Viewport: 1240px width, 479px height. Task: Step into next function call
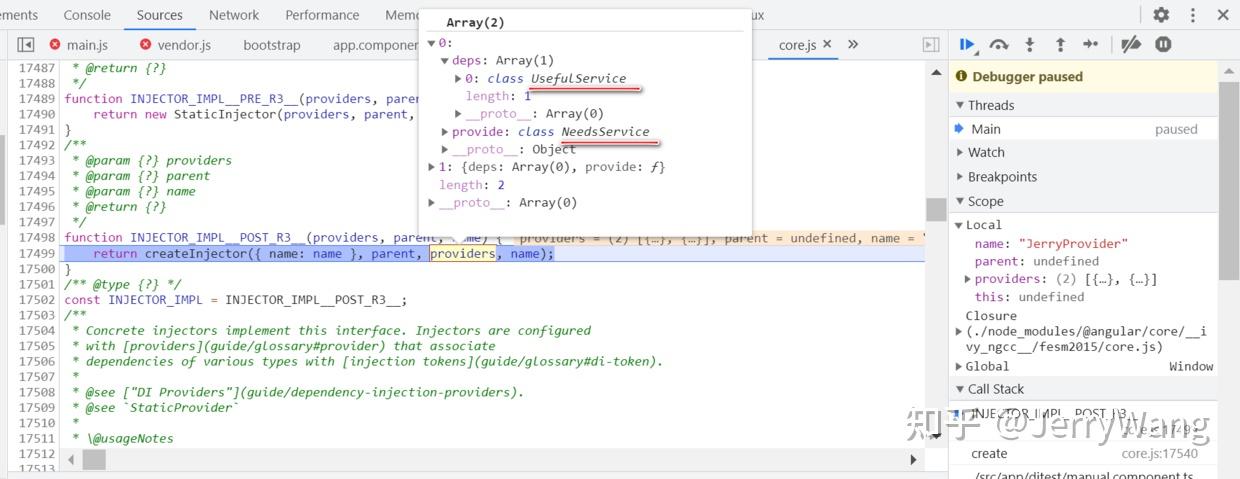click(1029, 44)
